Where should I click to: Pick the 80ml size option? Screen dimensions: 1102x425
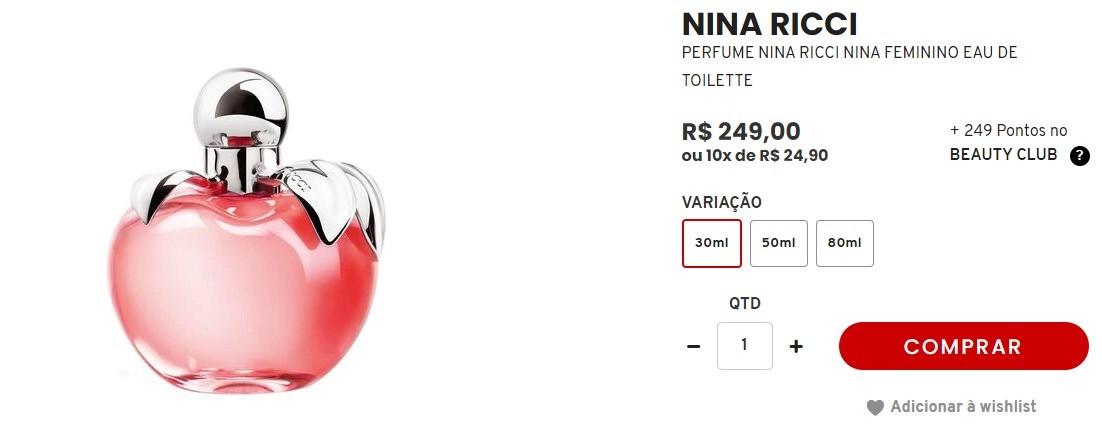pos(845,243)
